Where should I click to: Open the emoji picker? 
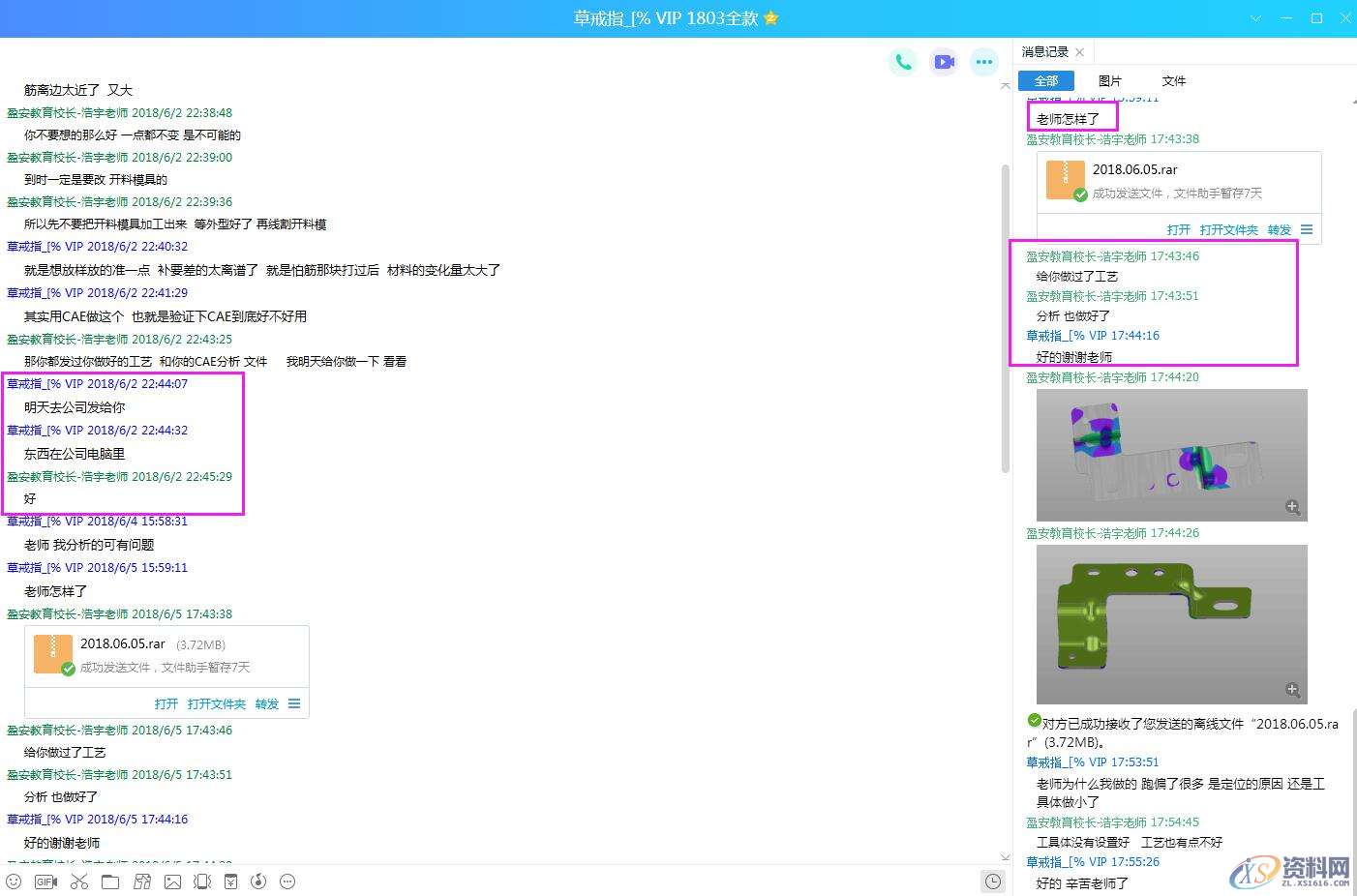pyautogui.click(x=13, y=881)
